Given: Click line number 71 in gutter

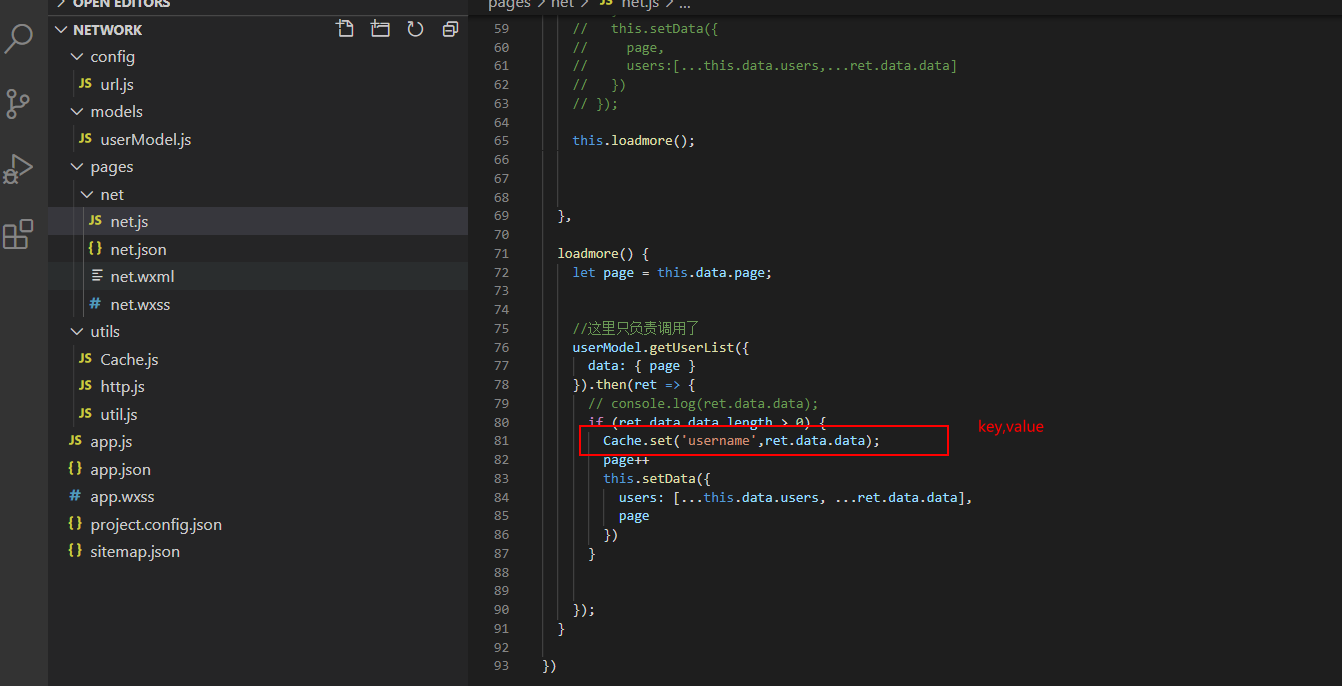Looking at the screenshot, I should pyautogui.click(x=501, y=254).
